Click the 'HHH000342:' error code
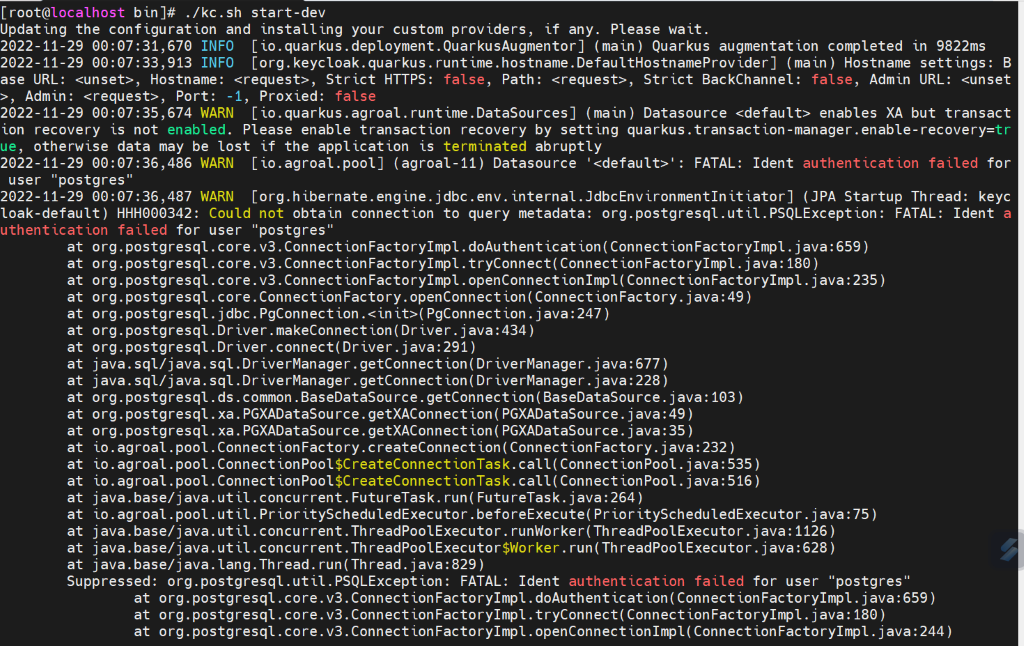This screenshot has width=1024, height=646. point(159,214)
